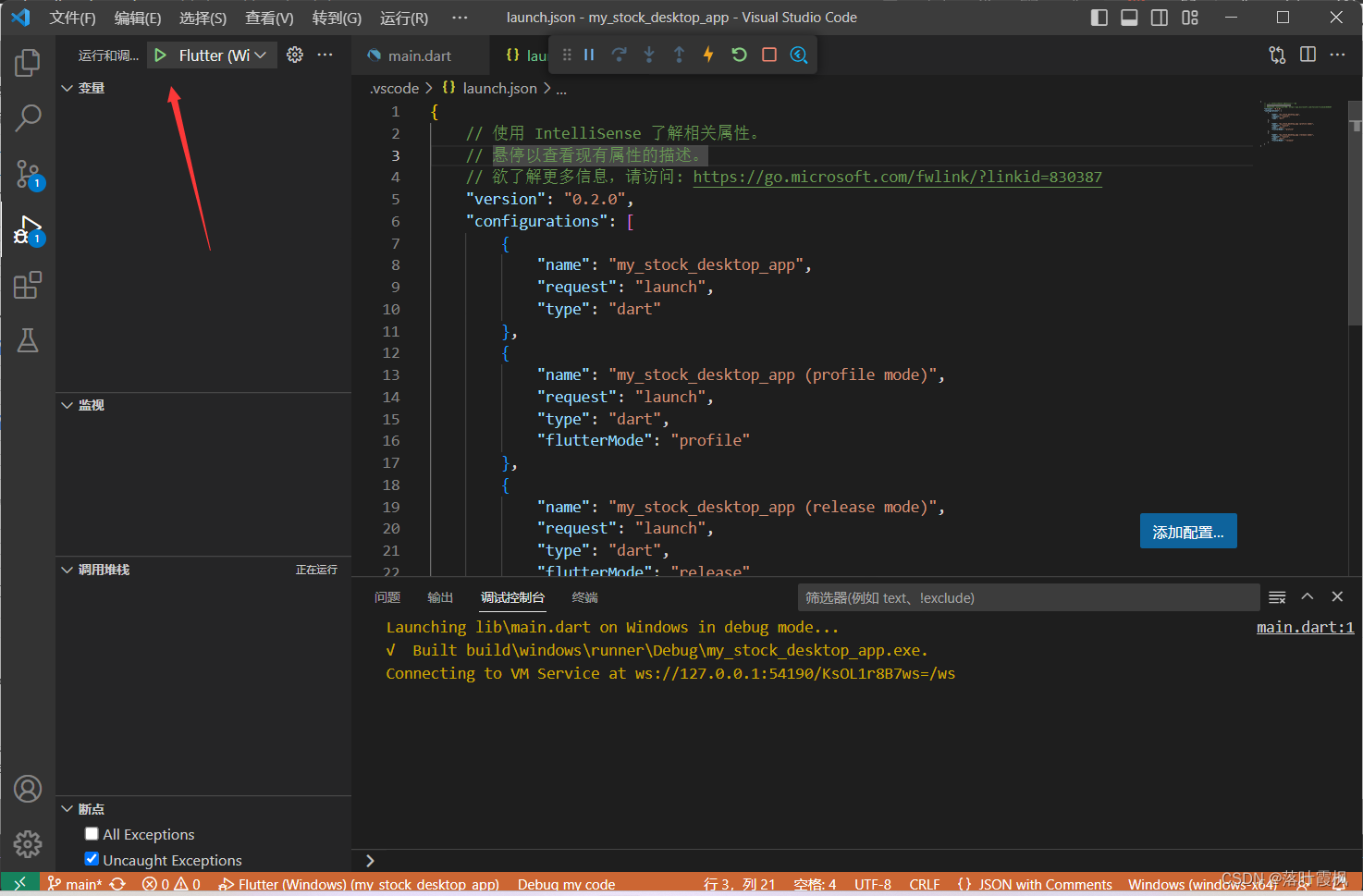The image size is (1363, 896).
Task: Click the debug console filter input field
Action: tap(1026, 597)
